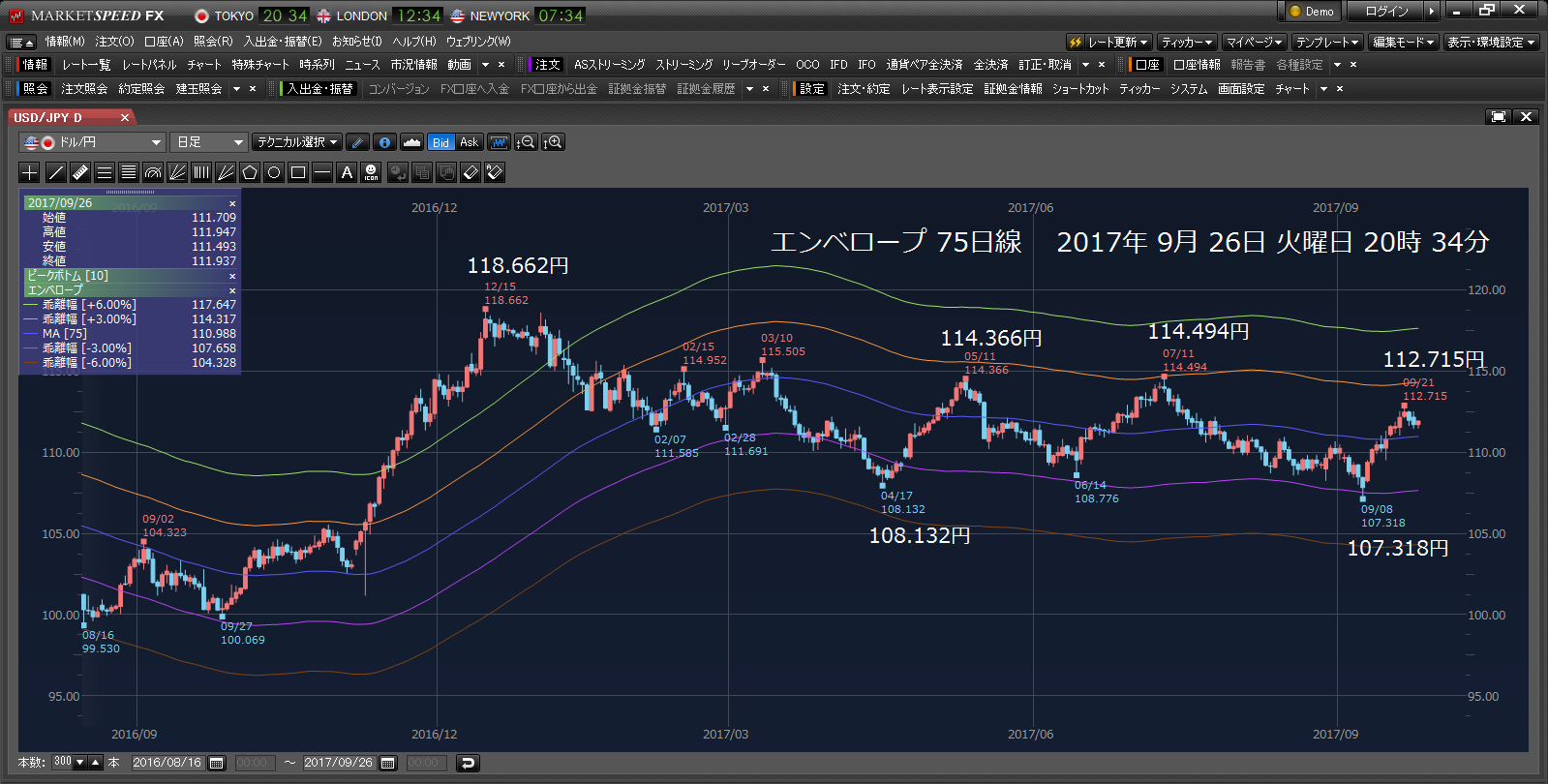
Task: Click the ログイン button
Action: (1387, 12)
